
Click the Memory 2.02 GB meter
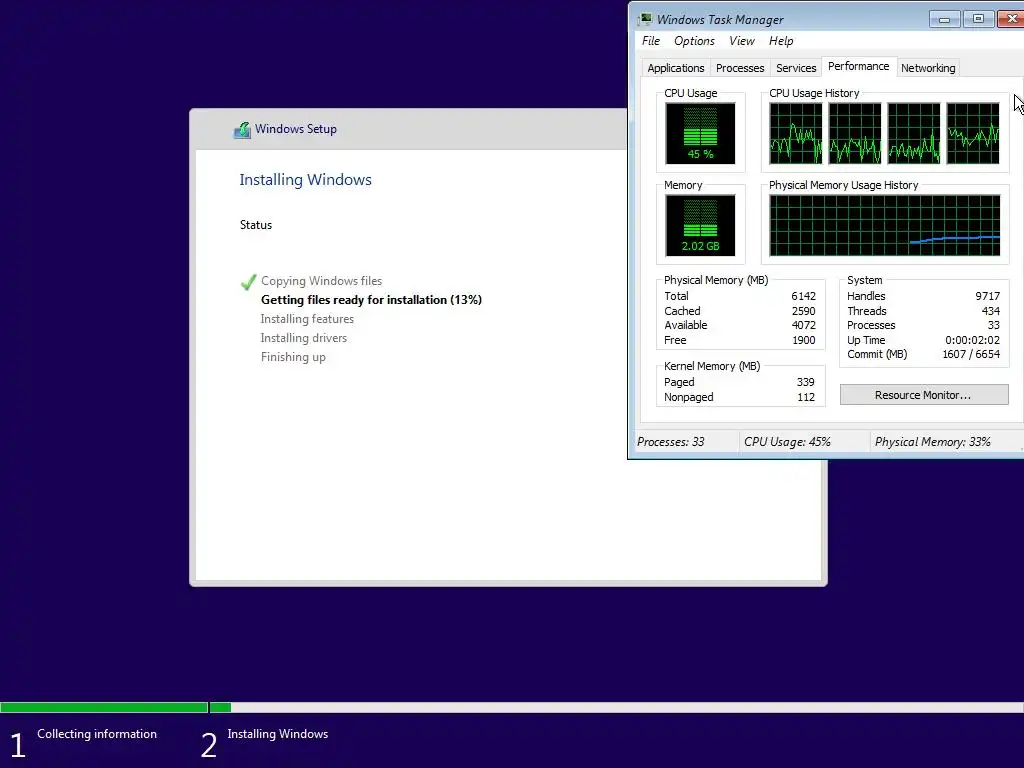(x=700, y=225)
